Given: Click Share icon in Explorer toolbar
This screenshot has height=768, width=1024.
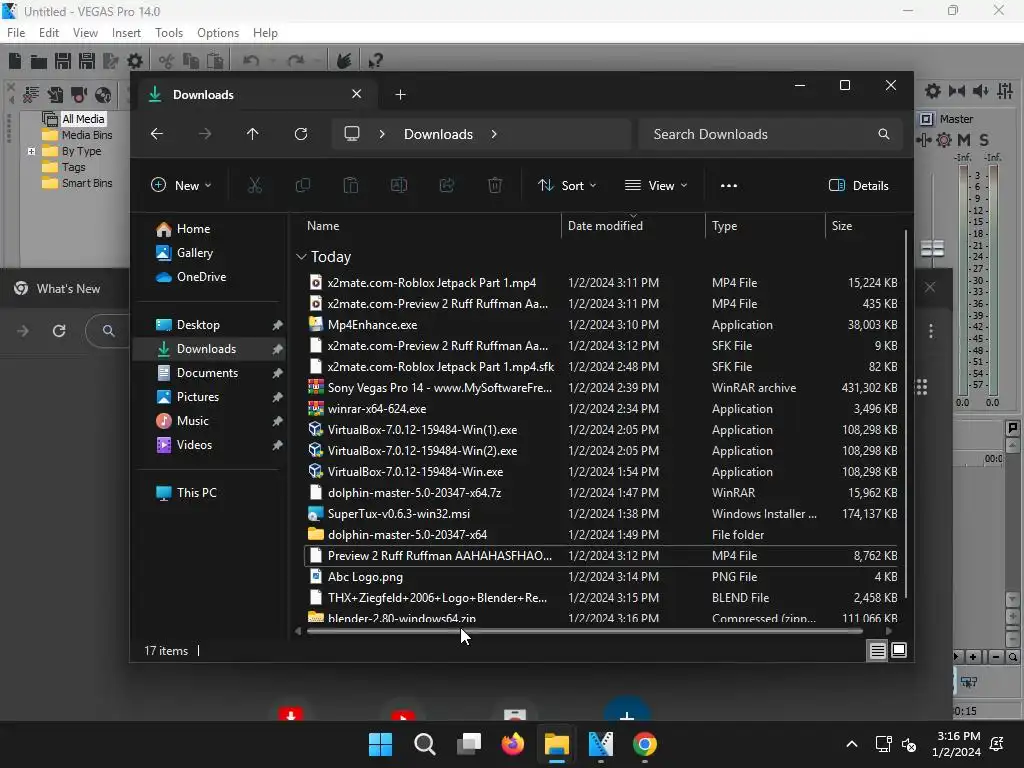Looking at the screenshot, I should tap(447, 185).
